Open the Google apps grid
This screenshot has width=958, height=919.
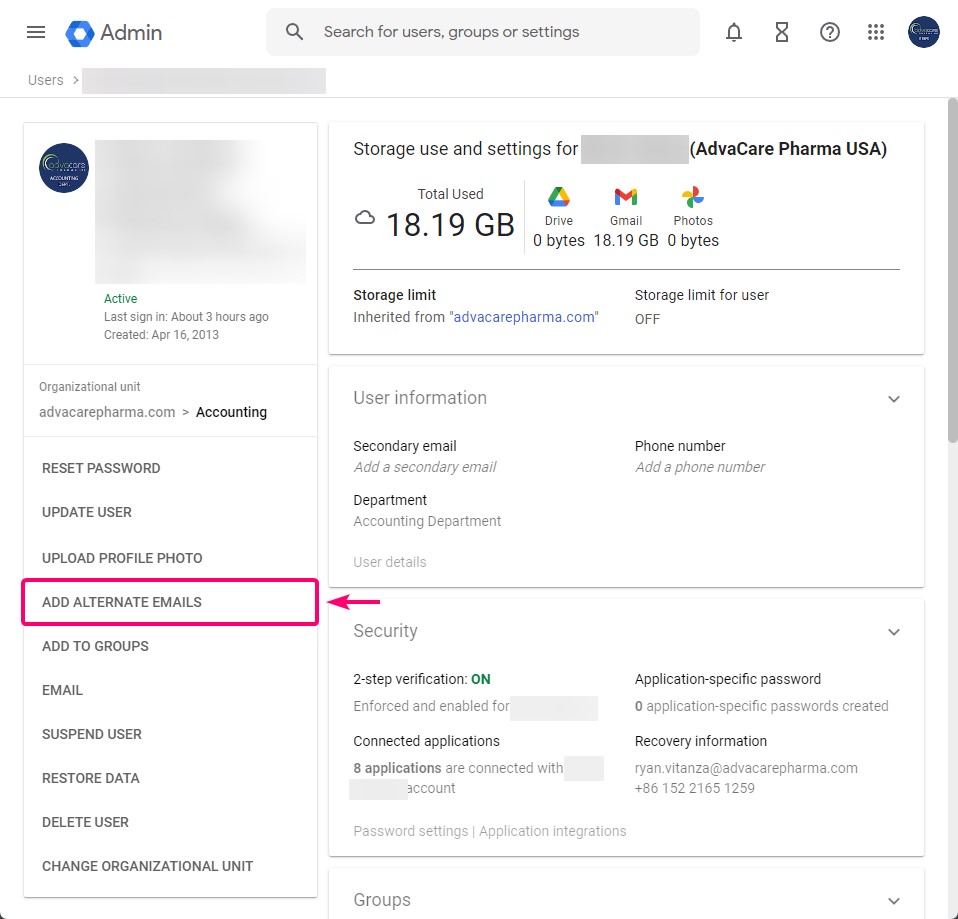tap(876, 32)
